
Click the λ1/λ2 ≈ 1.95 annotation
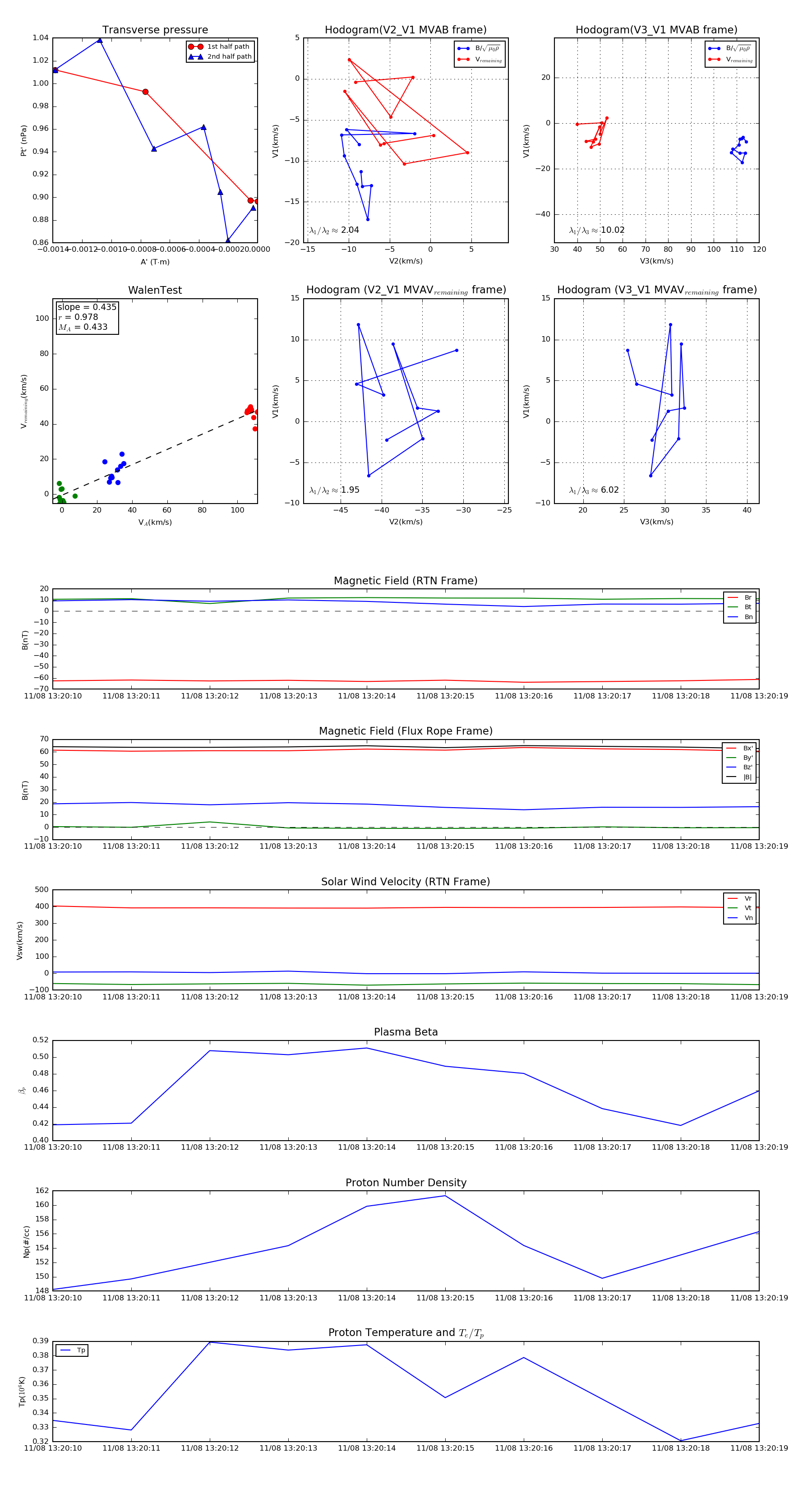point(334,490)
